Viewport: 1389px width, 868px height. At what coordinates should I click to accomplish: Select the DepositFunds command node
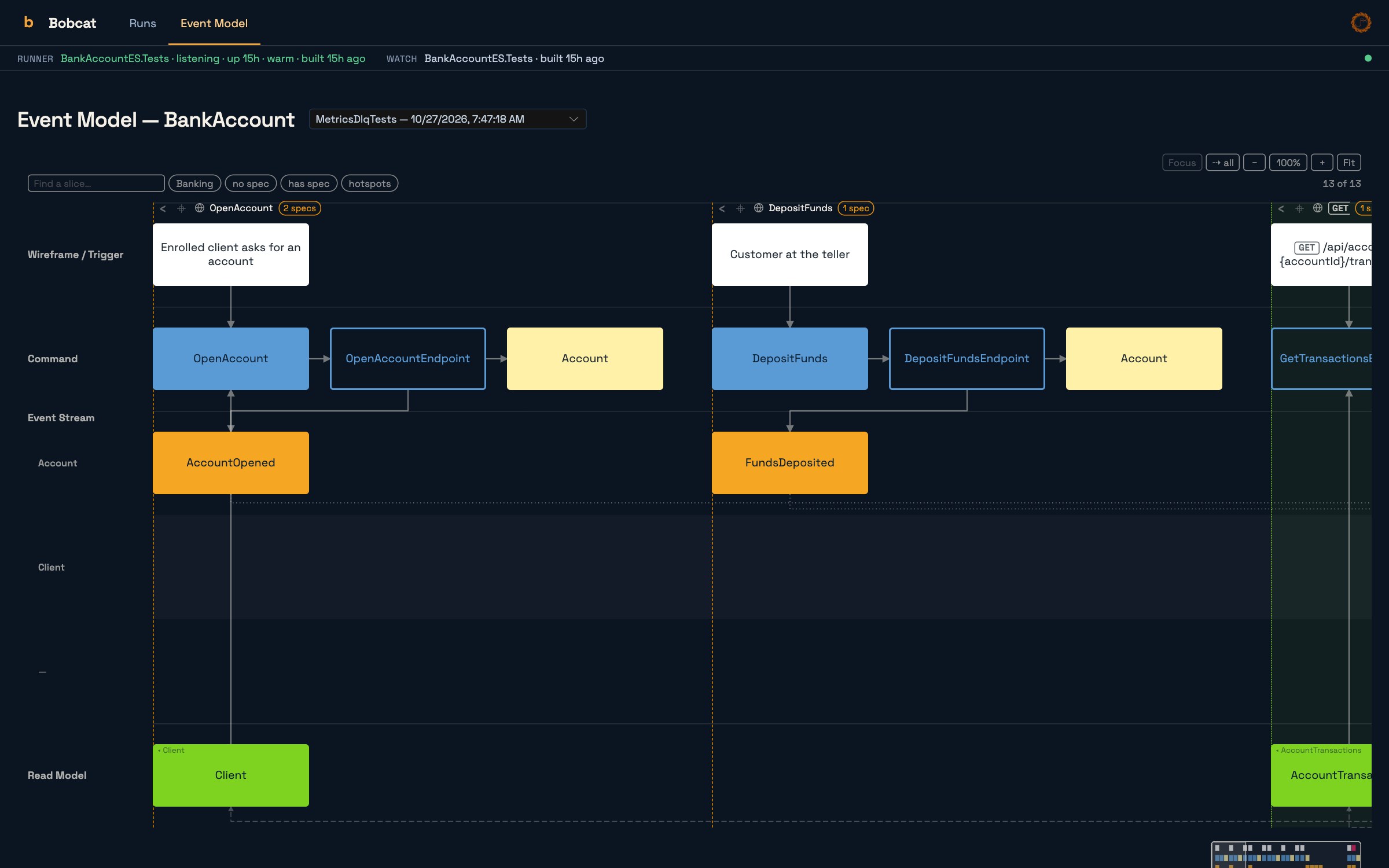tap(790, 359)
